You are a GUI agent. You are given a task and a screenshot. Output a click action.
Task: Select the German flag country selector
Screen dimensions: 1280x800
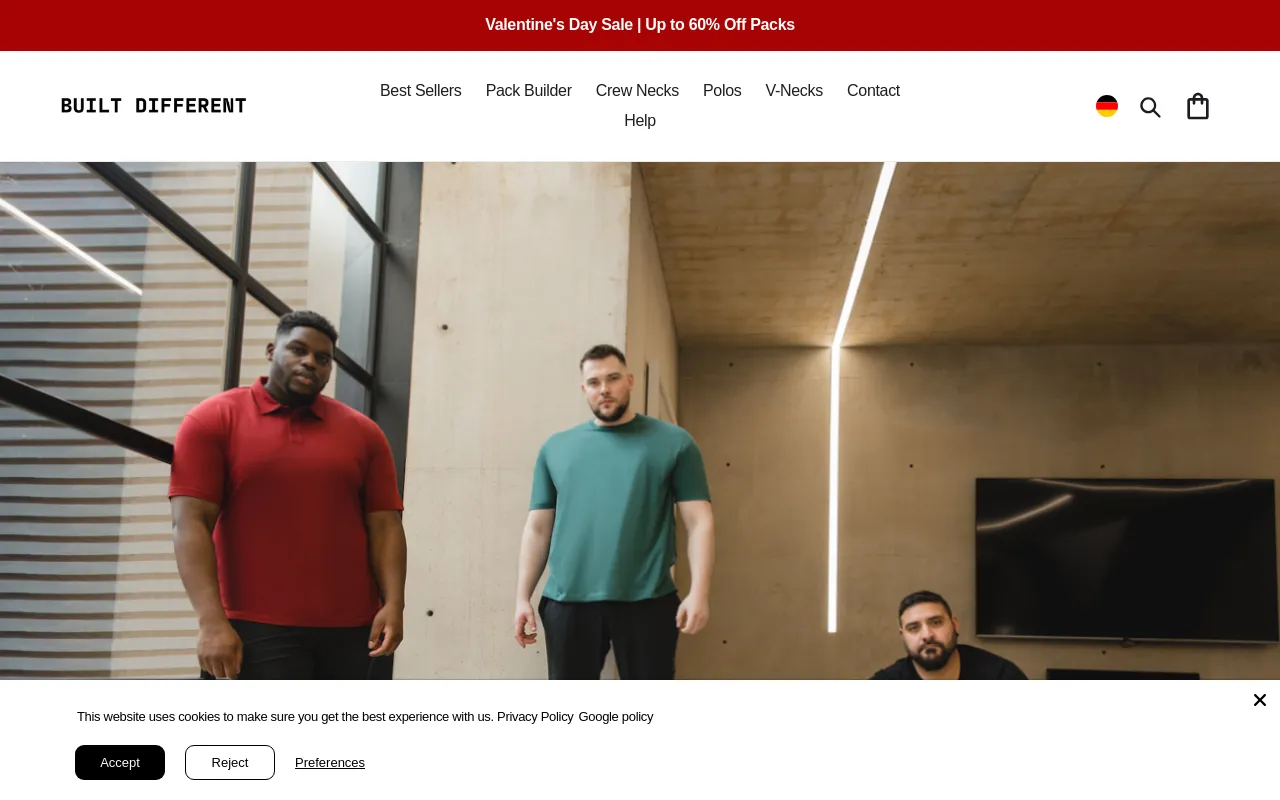tap(1107, 106)
